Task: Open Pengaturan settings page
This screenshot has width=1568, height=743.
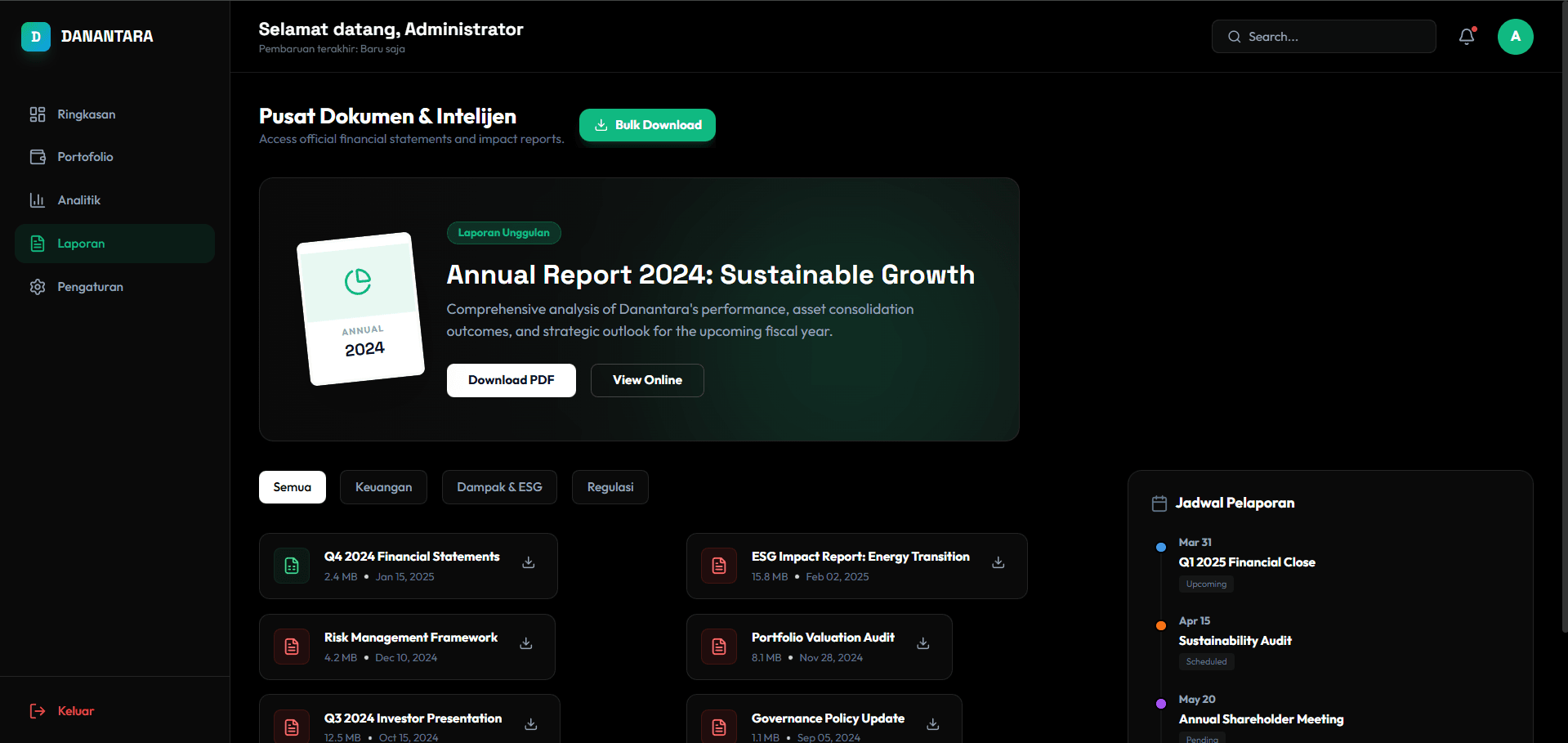Action: 90,287
